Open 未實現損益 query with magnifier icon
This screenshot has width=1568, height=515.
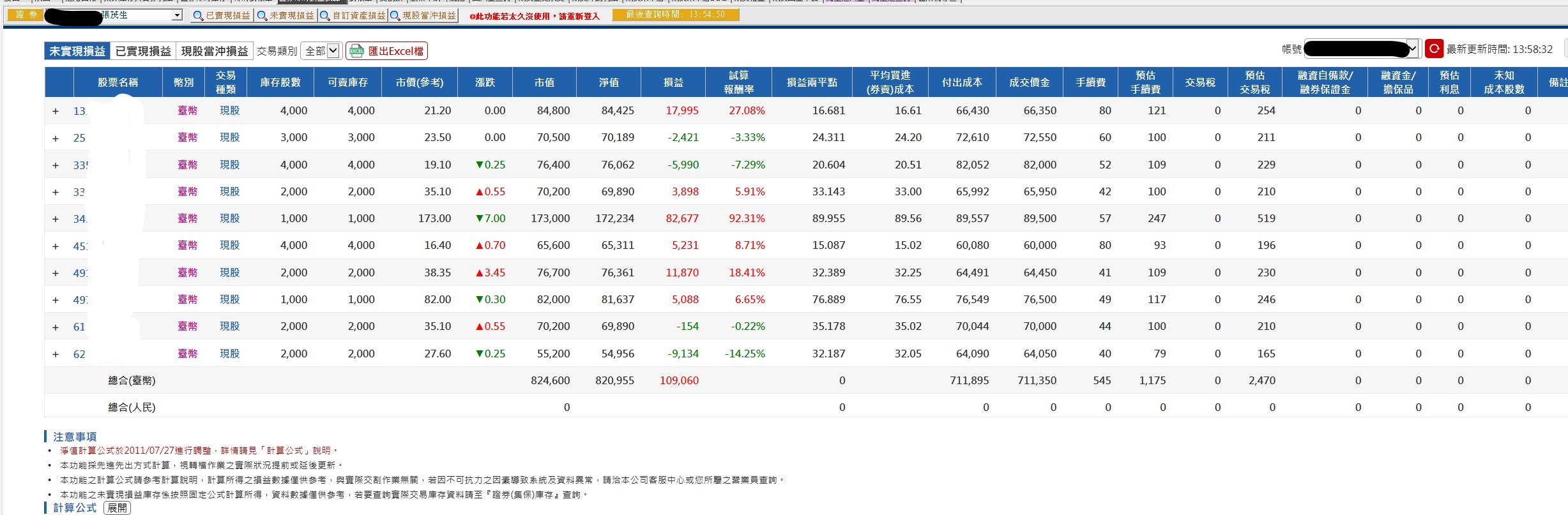point(285,15)
